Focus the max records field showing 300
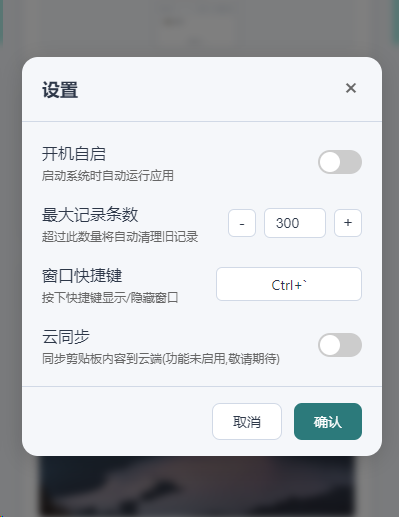Screen dimensions: 399x517 (295, 223)
